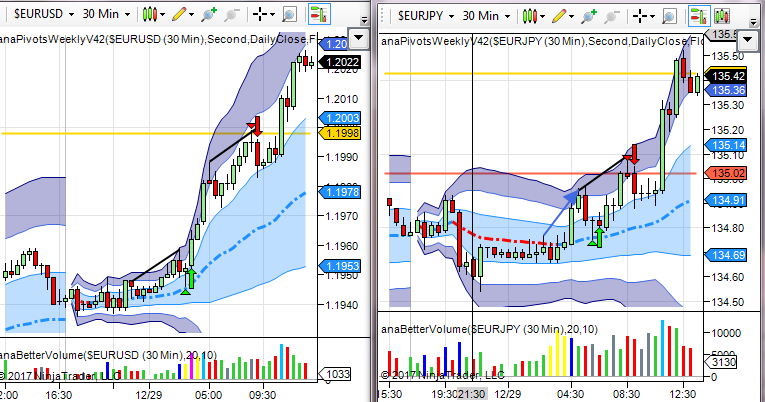
Task: Click the red down arrow signal on EURJPY chart
Action: pos(635,154)
